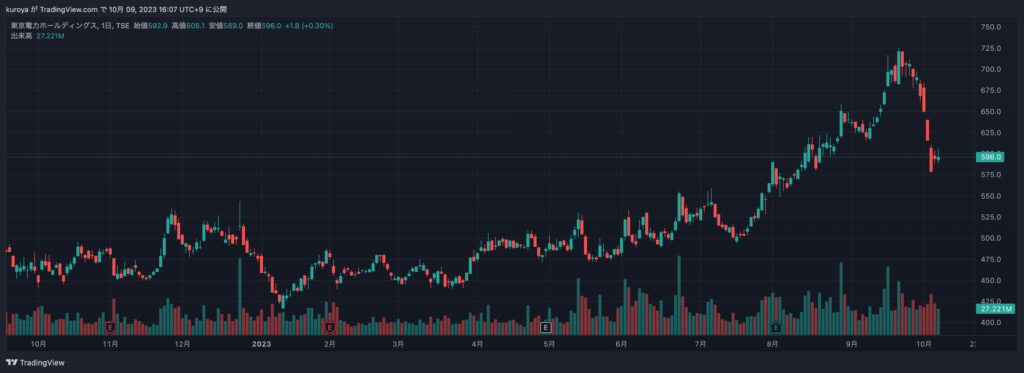Click the 4月 time axis label
The height and width of the screenshot is (373, 1024).
(x=477, y=344)
